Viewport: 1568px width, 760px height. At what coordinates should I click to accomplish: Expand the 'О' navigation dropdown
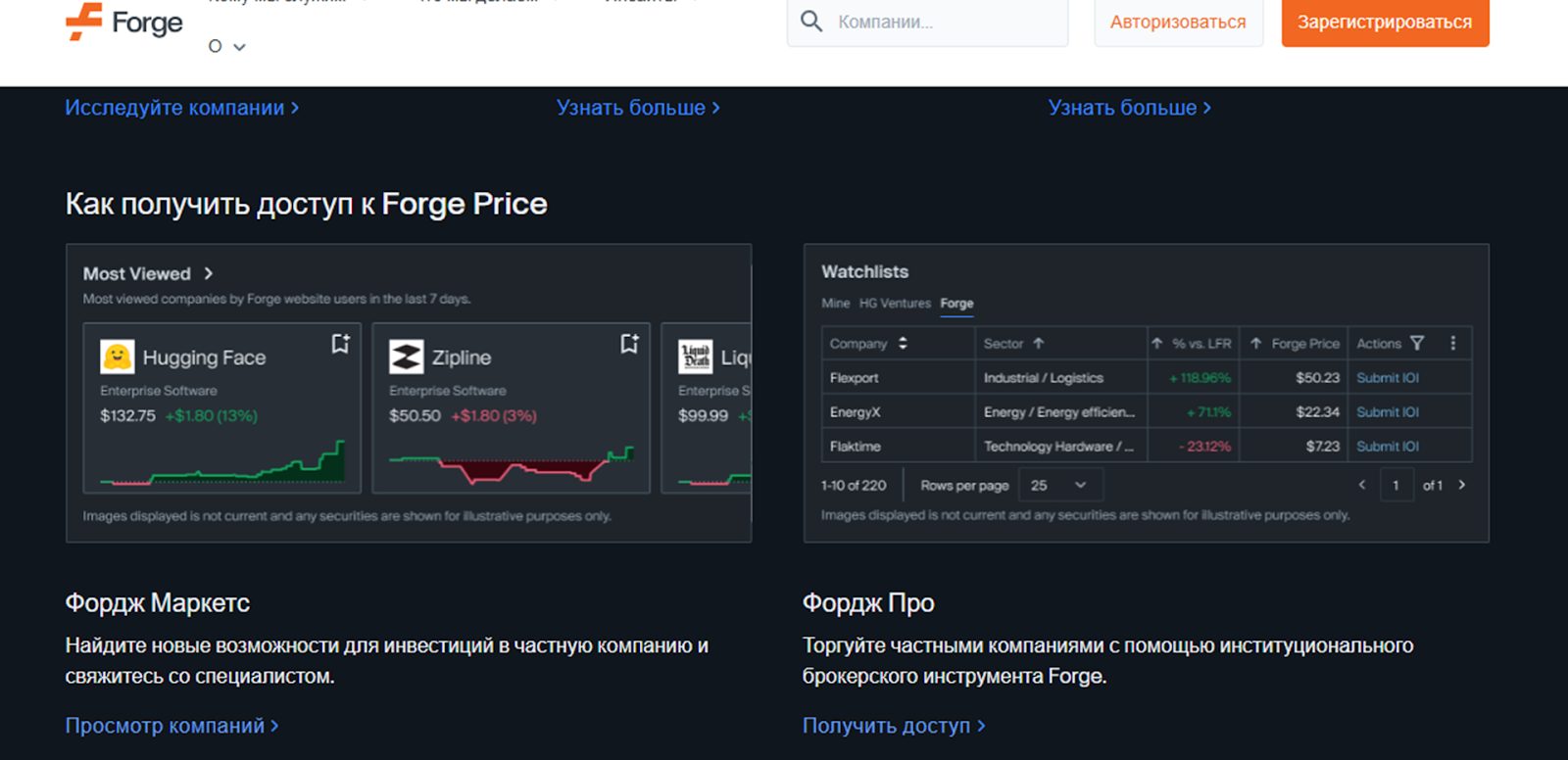pyautogui.click(x=226, y=46)
